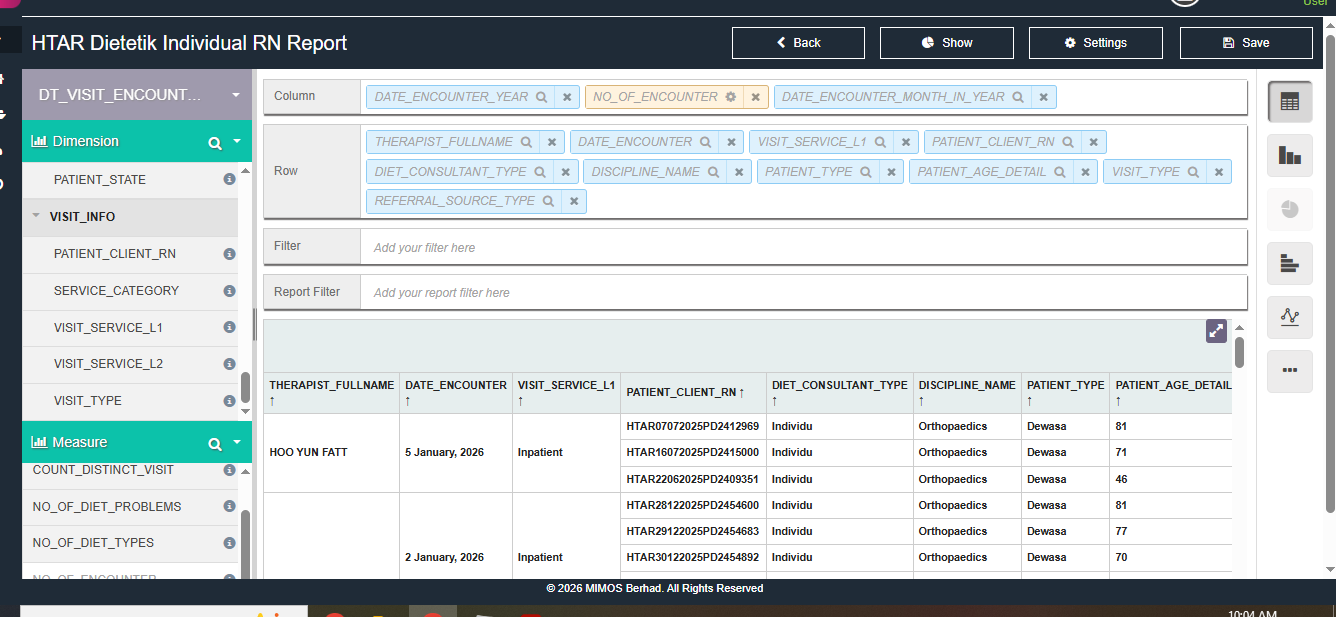Screen dimensions: 1336x617
Task: Remove DISCIPLINE_NAME from rows
Action: coord(740,172)
